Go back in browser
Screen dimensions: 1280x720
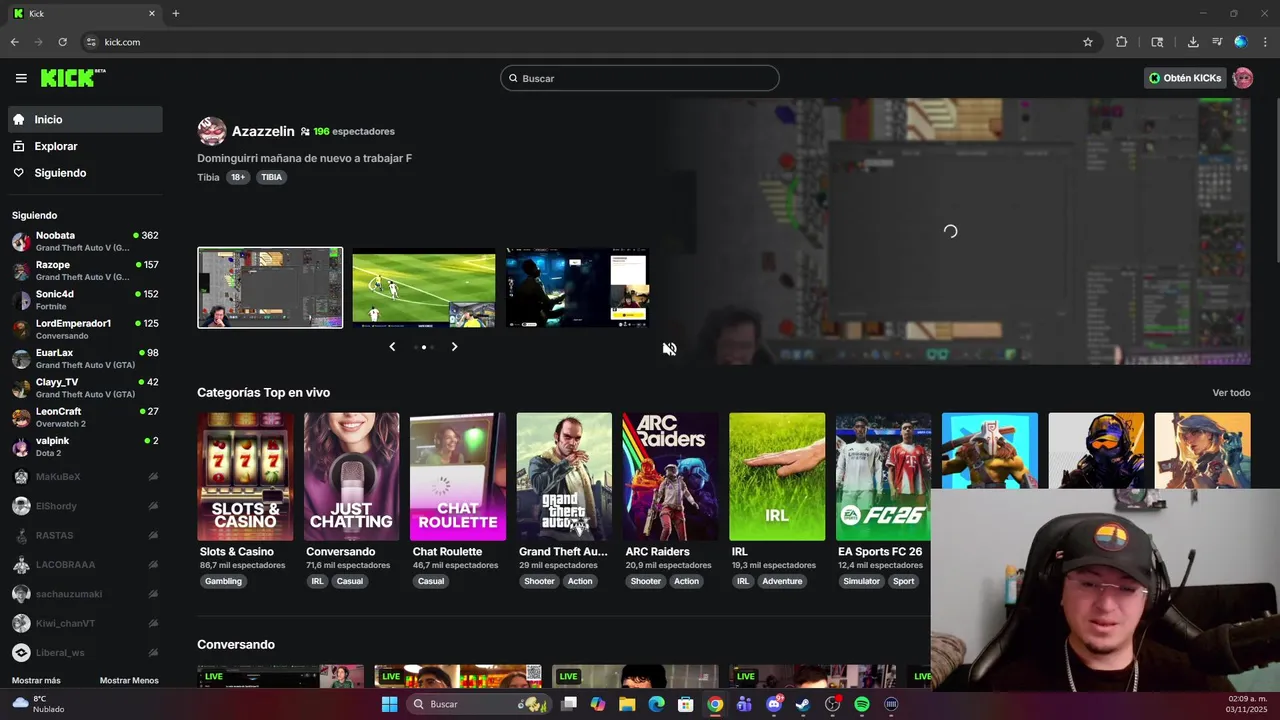pos(14,42)
